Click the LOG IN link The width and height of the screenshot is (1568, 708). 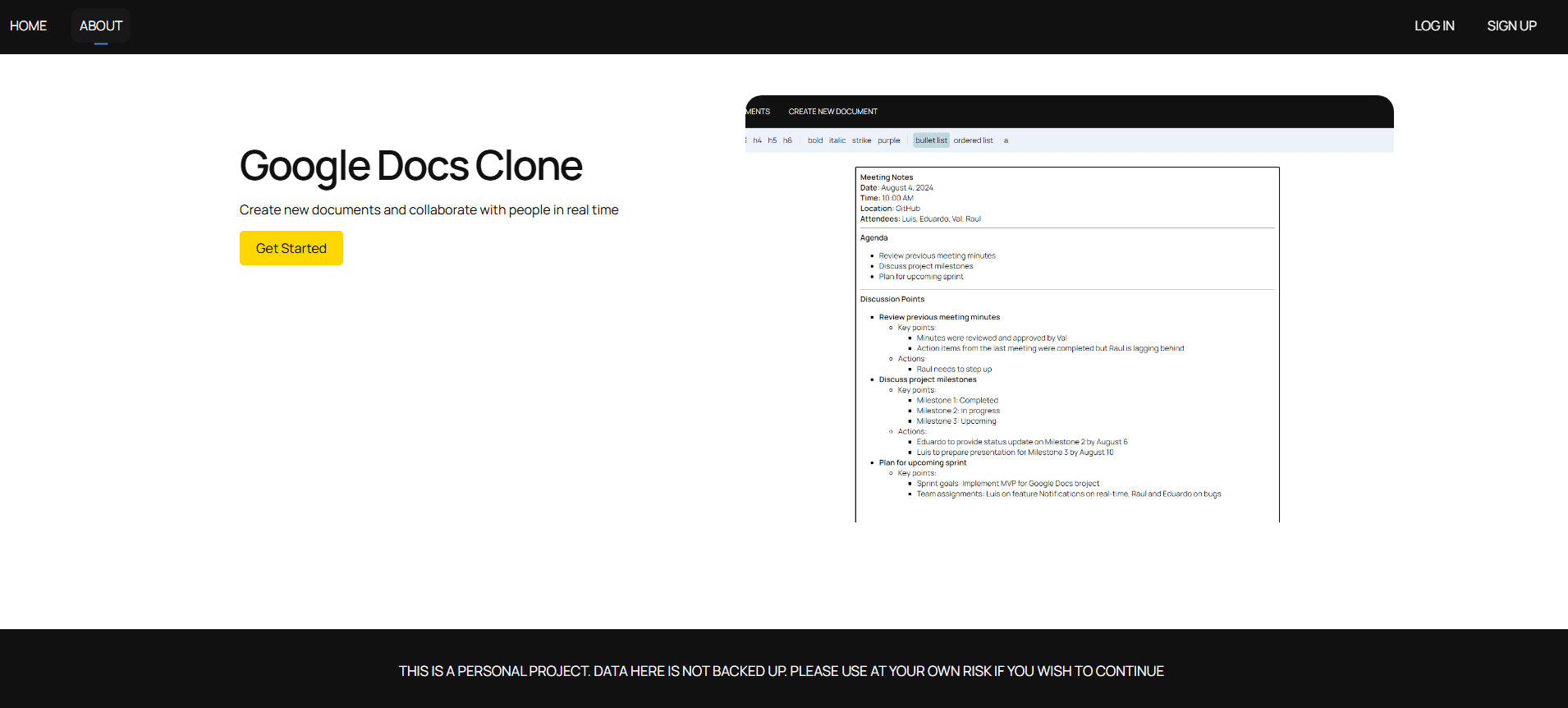click(x=1433, y=26)
